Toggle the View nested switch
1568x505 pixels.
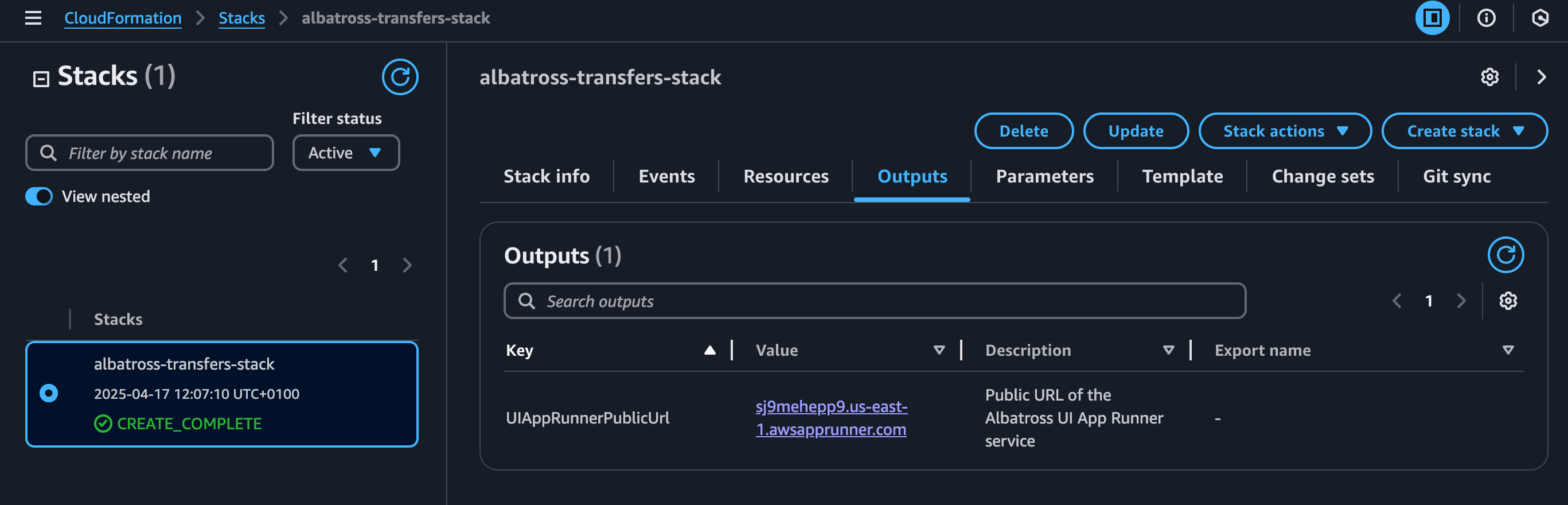click(x=39, y=196)
